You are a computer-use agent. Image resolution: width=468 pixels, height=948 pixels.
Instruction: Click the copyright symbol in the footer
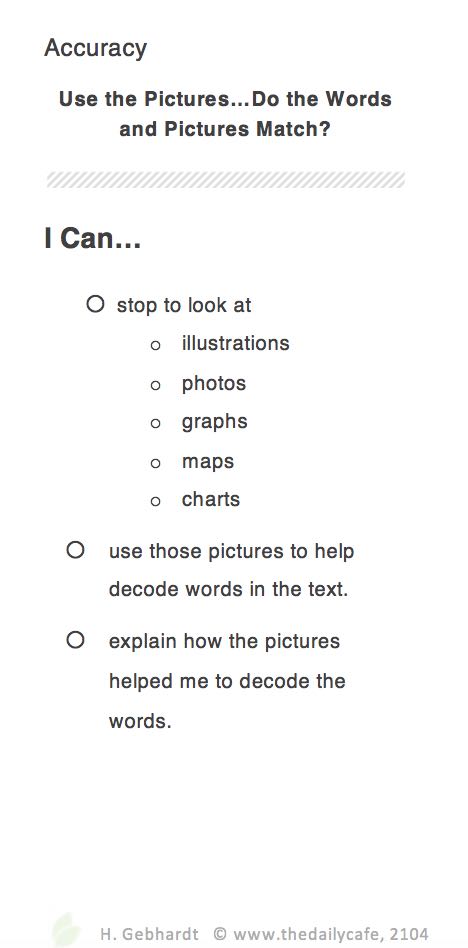click(x=221, y=933)
